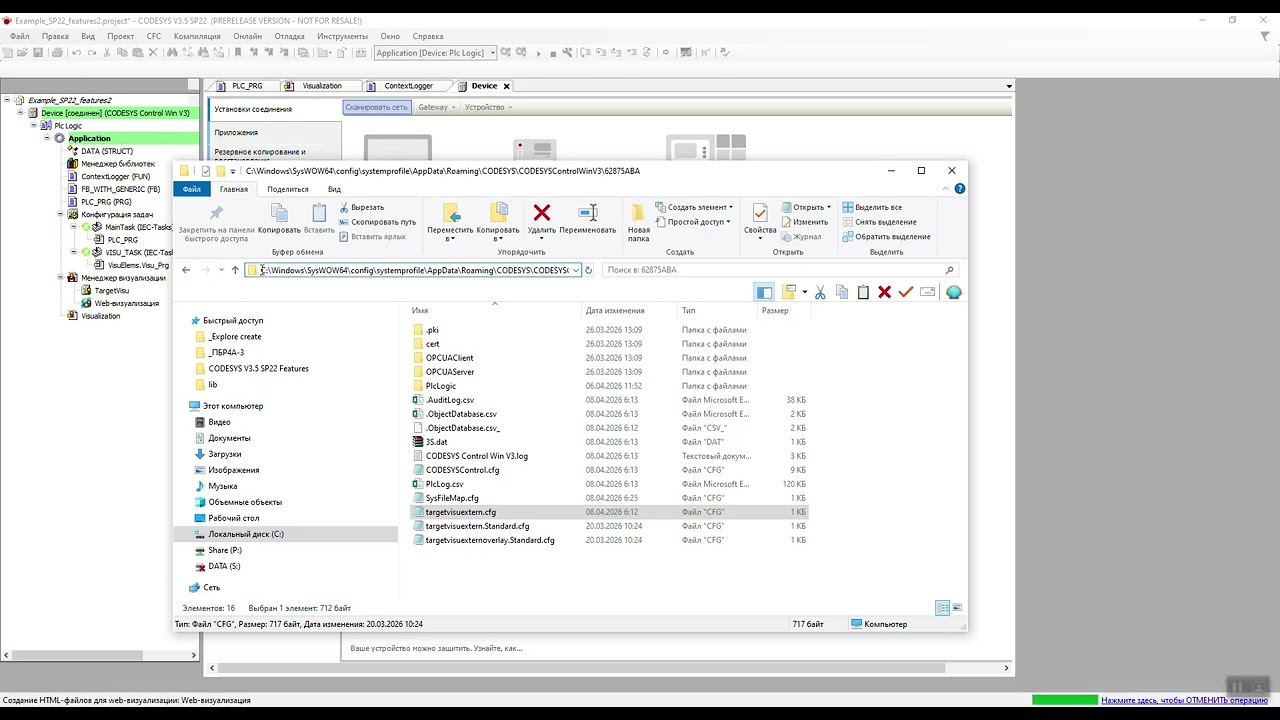Click Скопировать путь in Explorer ribbon
The image size is (1280, 720).
[378, 222]
